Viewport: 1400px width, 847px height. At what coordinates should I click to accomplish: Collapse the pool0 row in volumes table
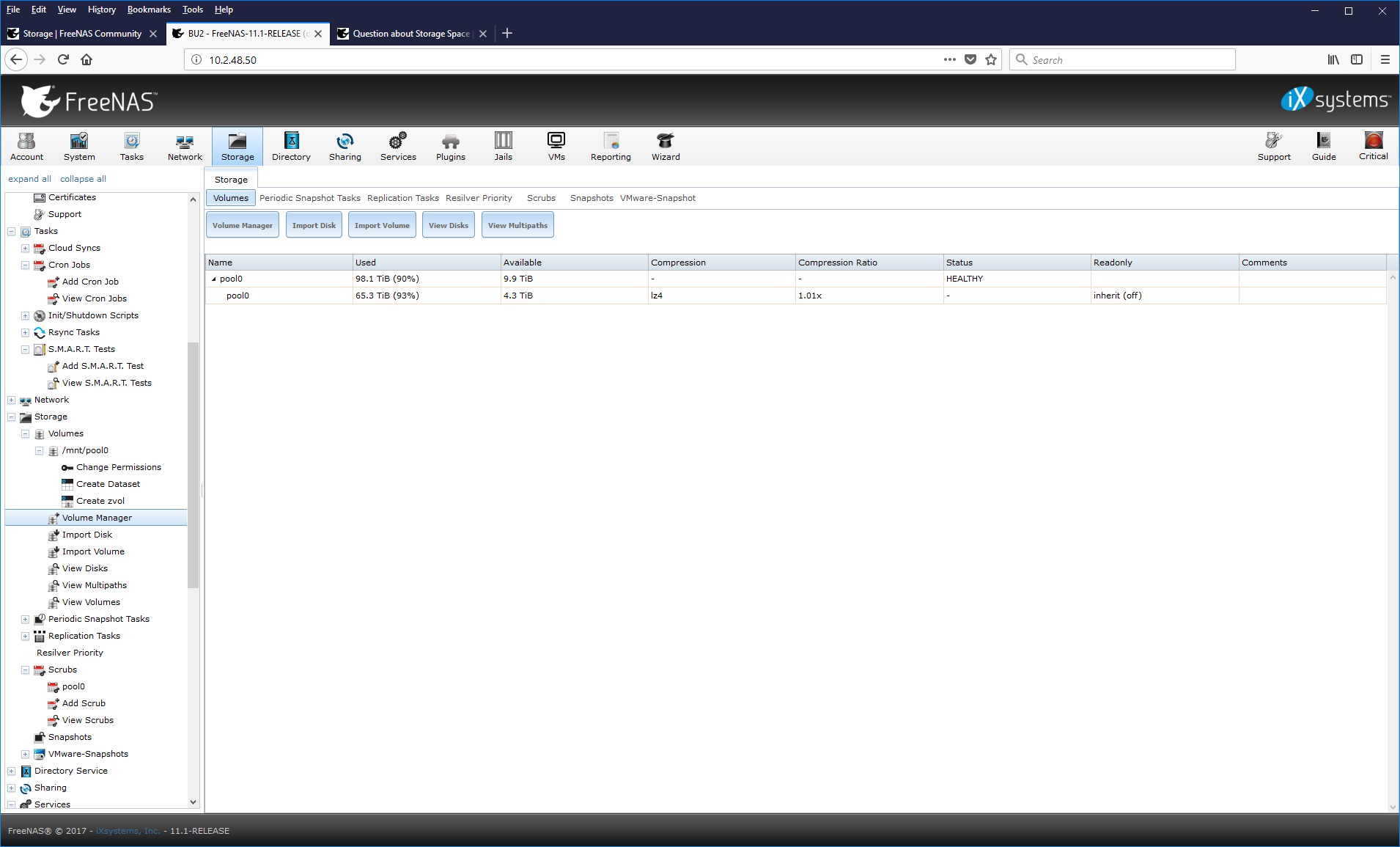tap(213, 279)
